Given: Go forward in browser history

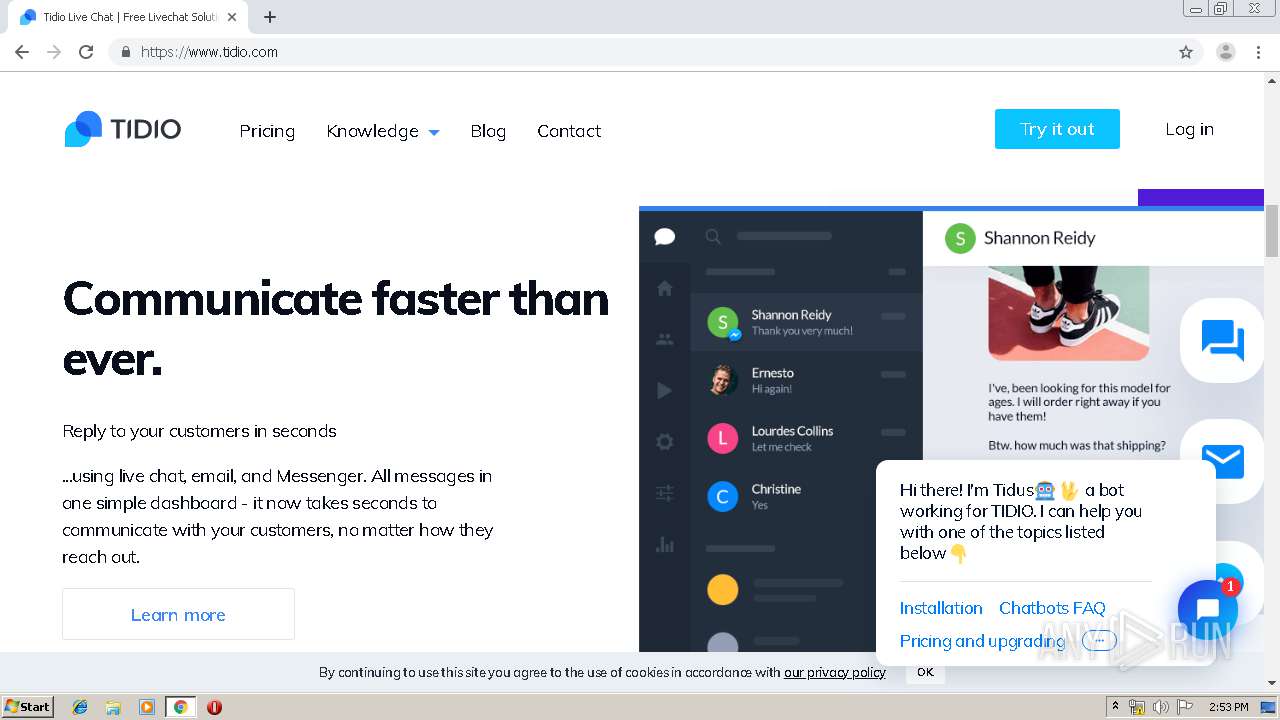Looking at the screenshot, I should pos(54,52).
